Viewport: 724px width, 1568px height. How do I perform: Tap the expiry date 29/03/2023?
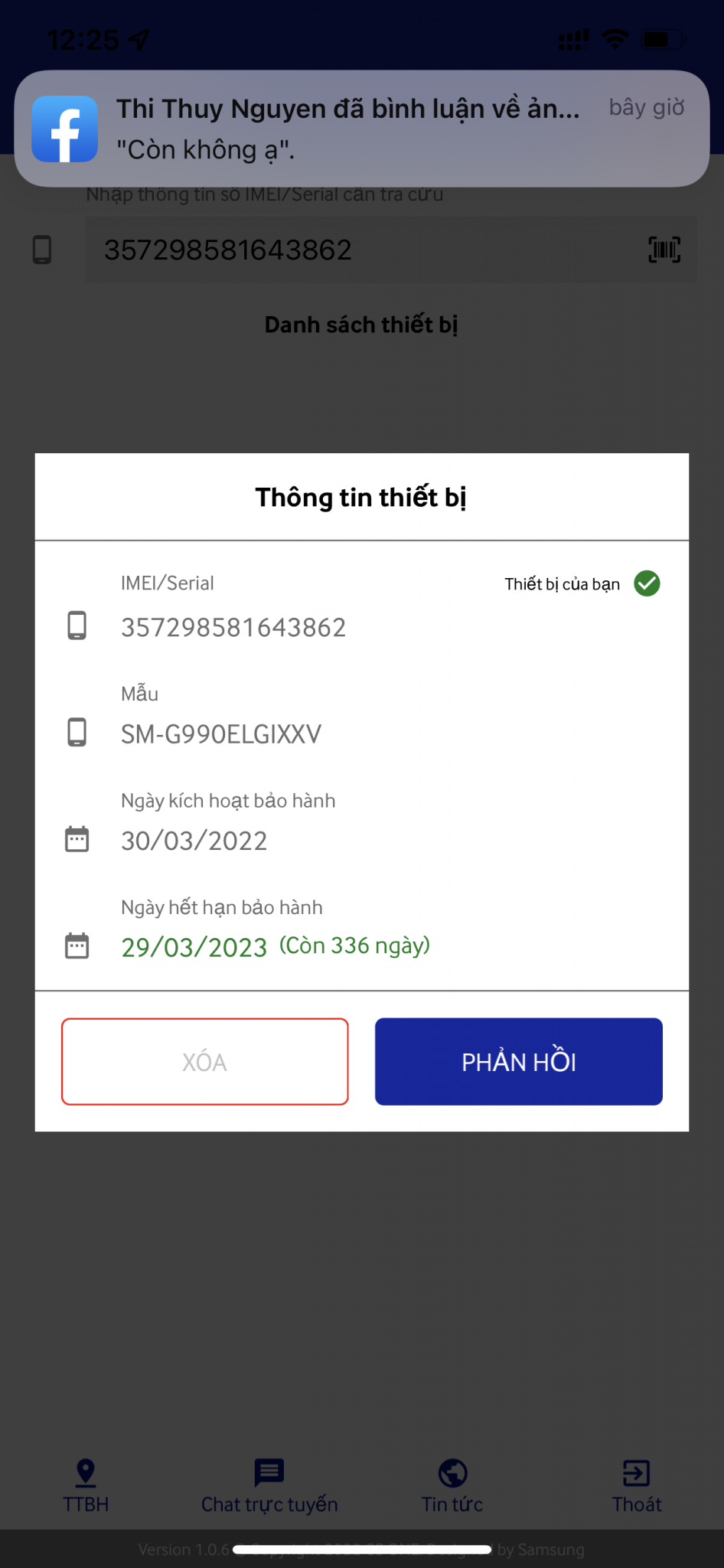click(x=194, y=947)
